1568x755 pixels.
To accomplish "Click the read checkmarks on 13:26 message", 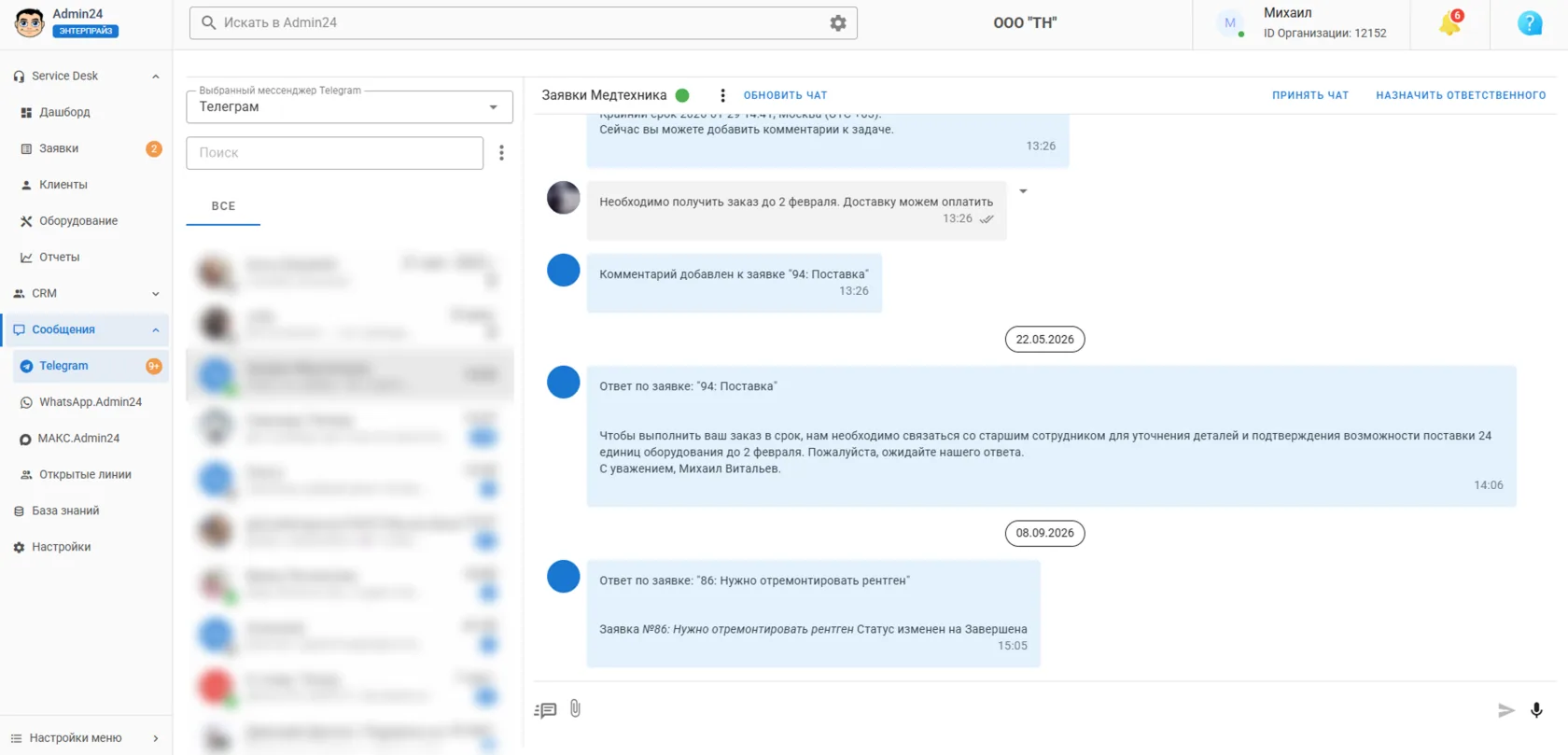I will click(x=987, y=219).
